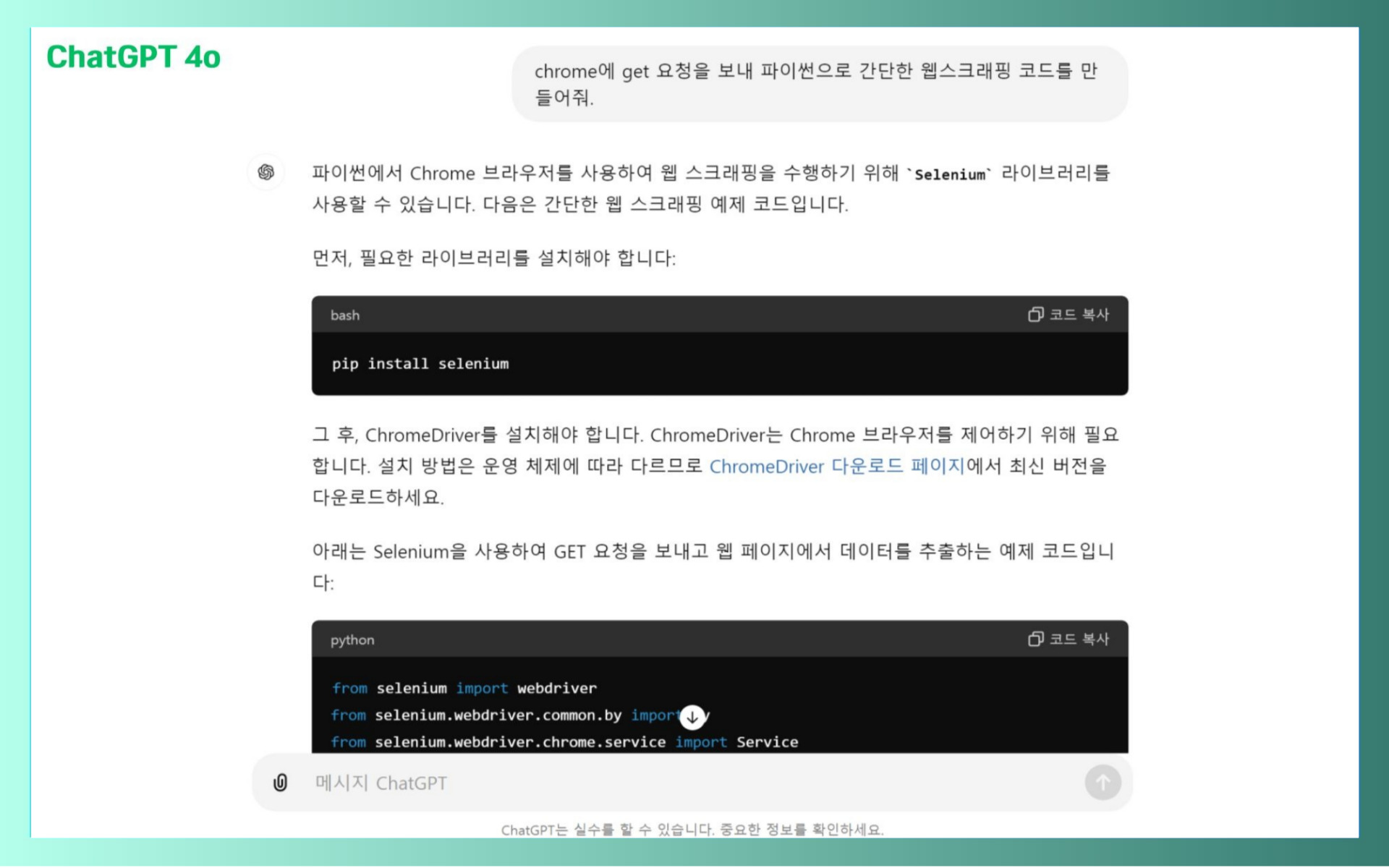Screen dimensions: 1389x868
Task: Click the from selenium import webdriver line
Action: coord(464,689)
